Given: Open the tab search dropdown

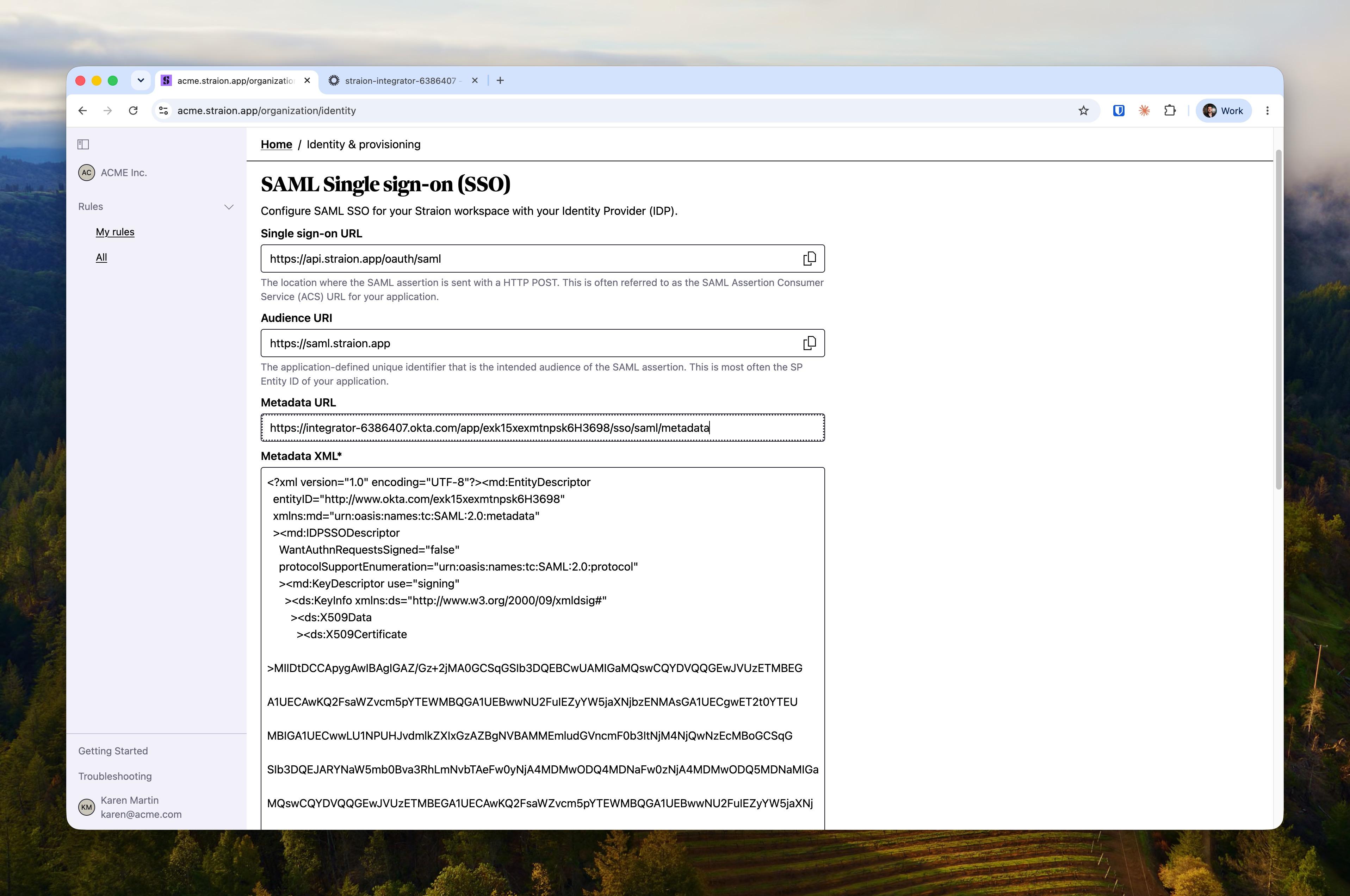Looking at the screenshot, I should click(141, 81).
